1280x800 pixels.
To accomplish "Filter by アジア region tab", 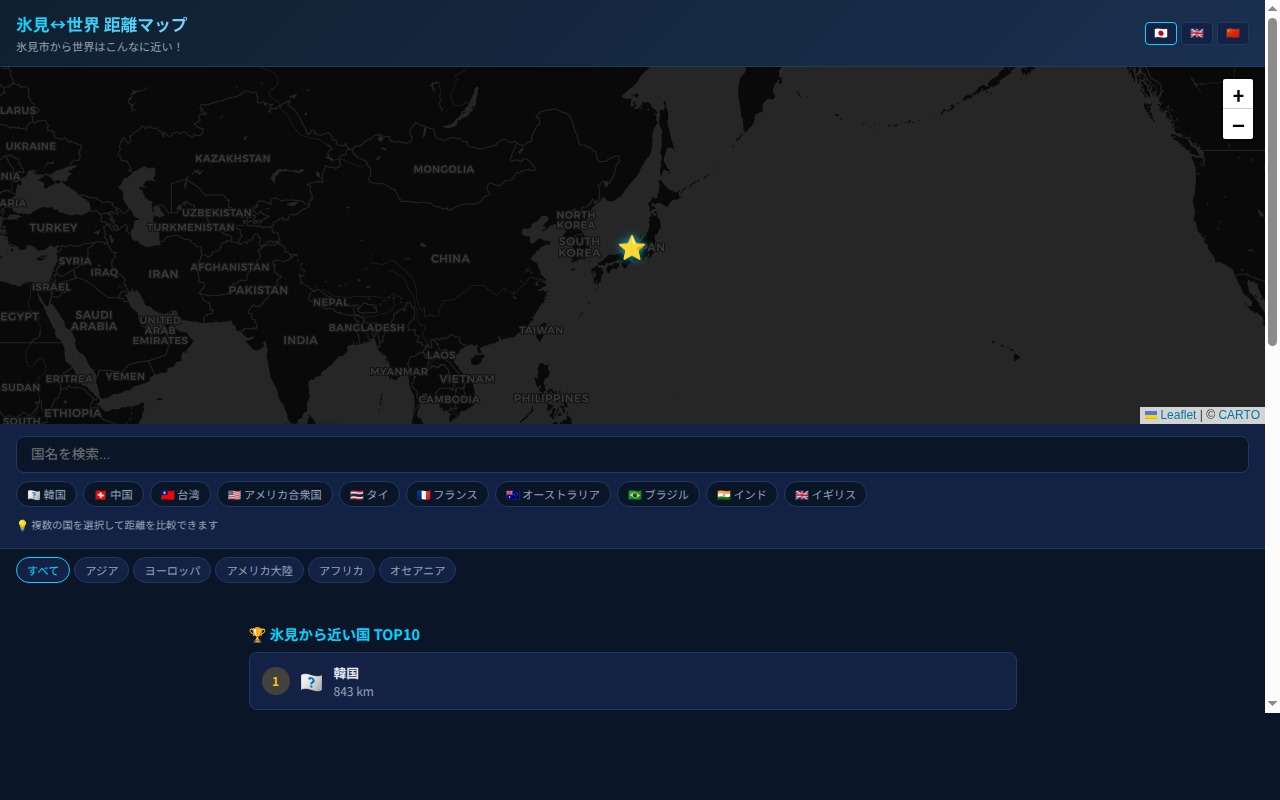I will tap(102, 571).
